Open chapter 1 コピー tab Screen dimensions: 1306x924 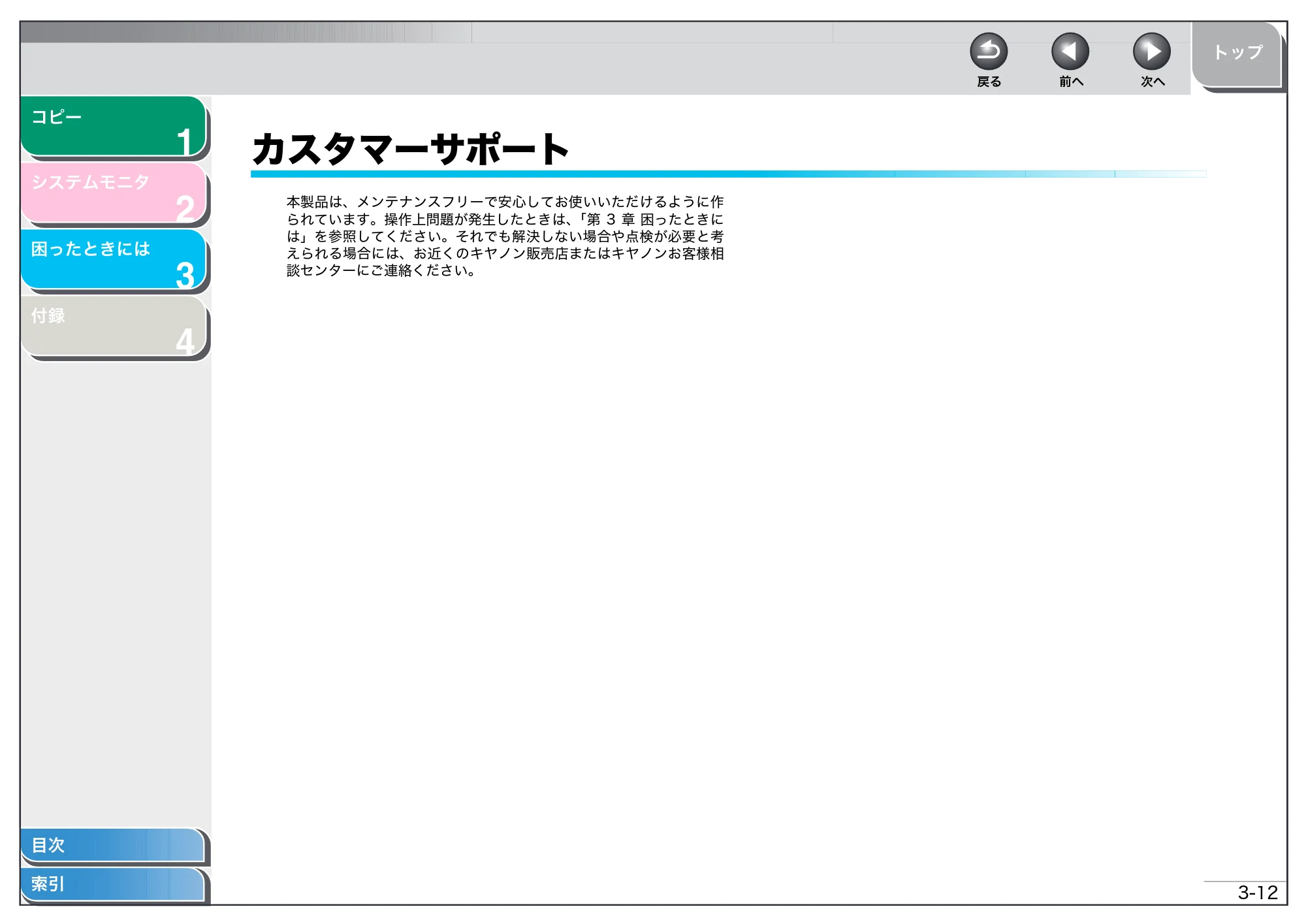pos(114,126)
